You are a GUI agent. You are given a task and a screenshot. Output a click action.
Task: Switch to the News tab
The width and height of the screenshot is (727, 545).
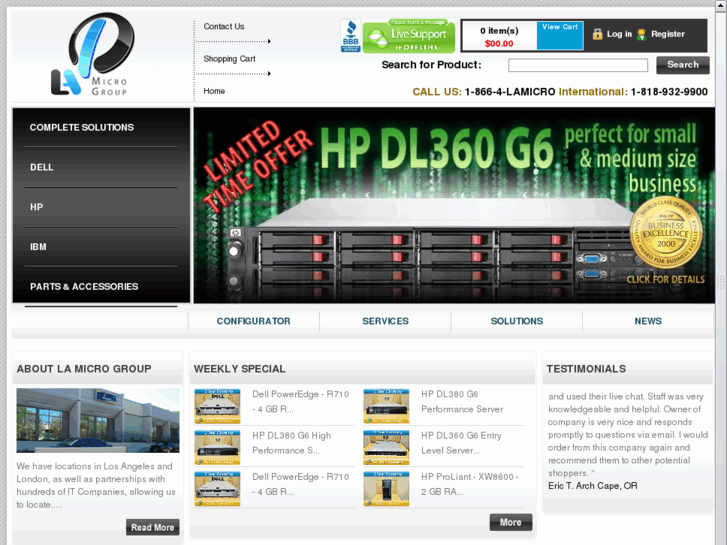tap(648, 321)
